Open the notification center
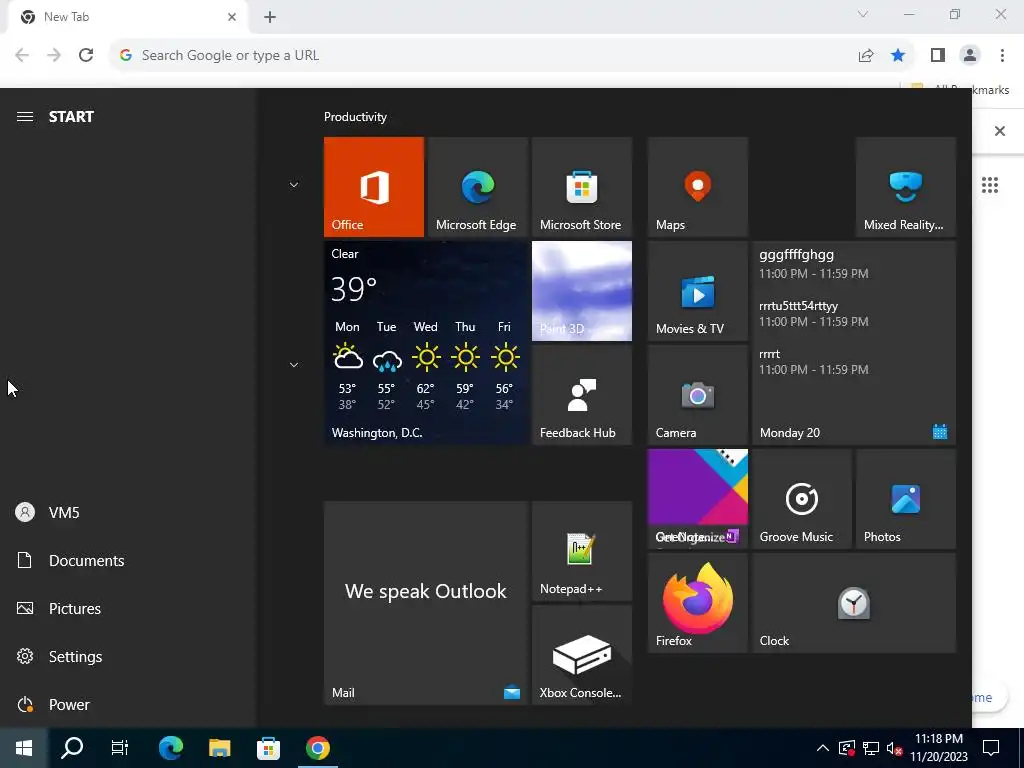The width and height of the screenshot is (1024, 768). [991, 748]
